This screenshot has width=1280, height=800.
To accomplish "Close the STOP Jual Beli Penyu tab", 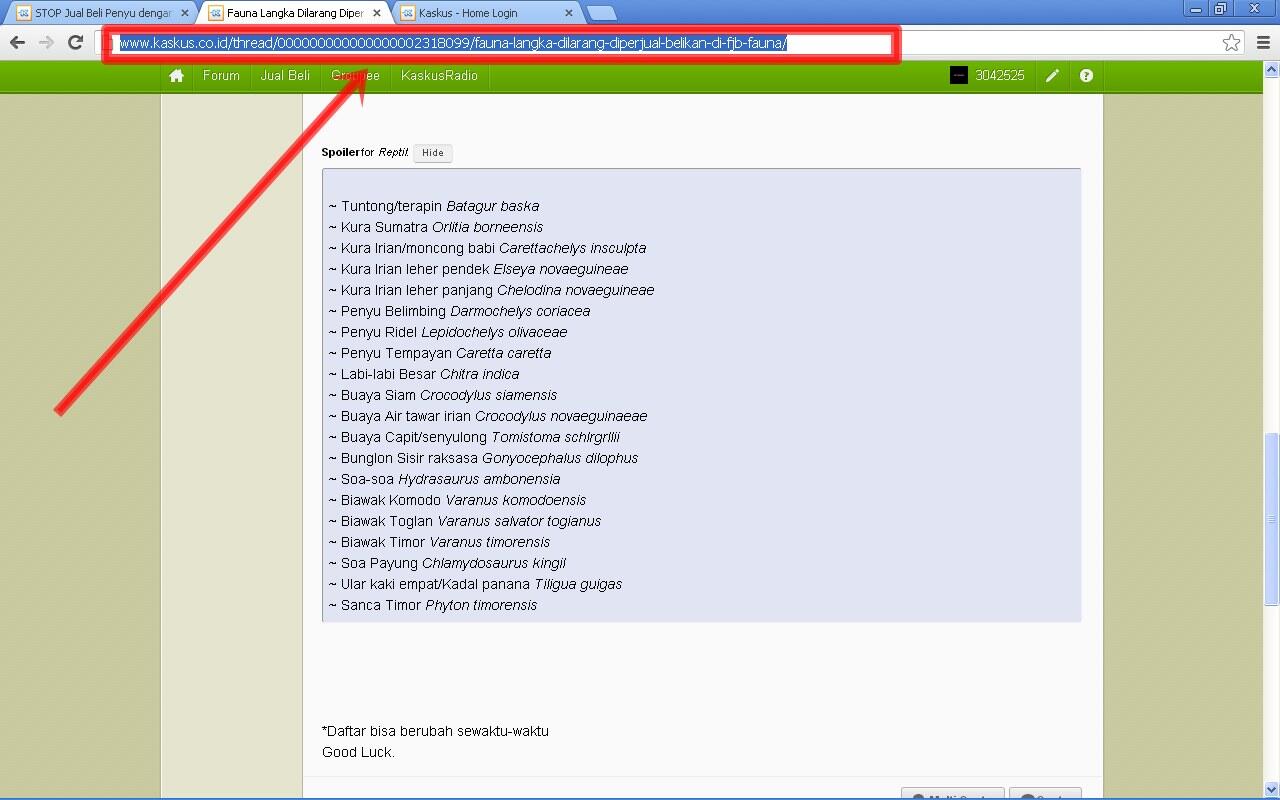I will (185, 13).
